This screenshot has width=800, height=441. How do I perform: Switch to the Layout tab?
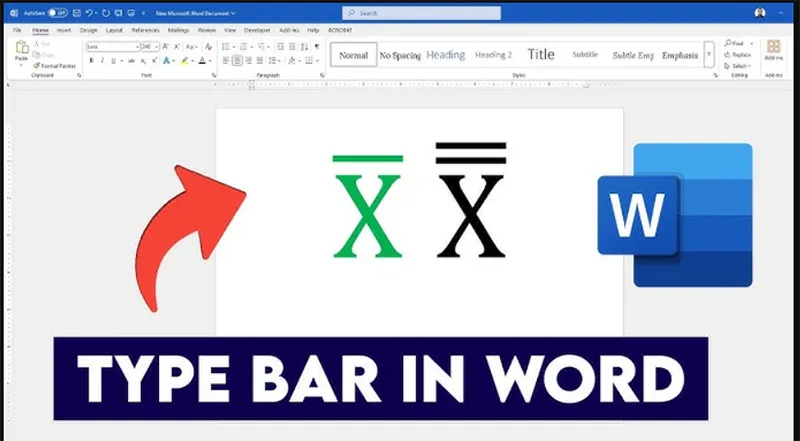click(114, 30)
